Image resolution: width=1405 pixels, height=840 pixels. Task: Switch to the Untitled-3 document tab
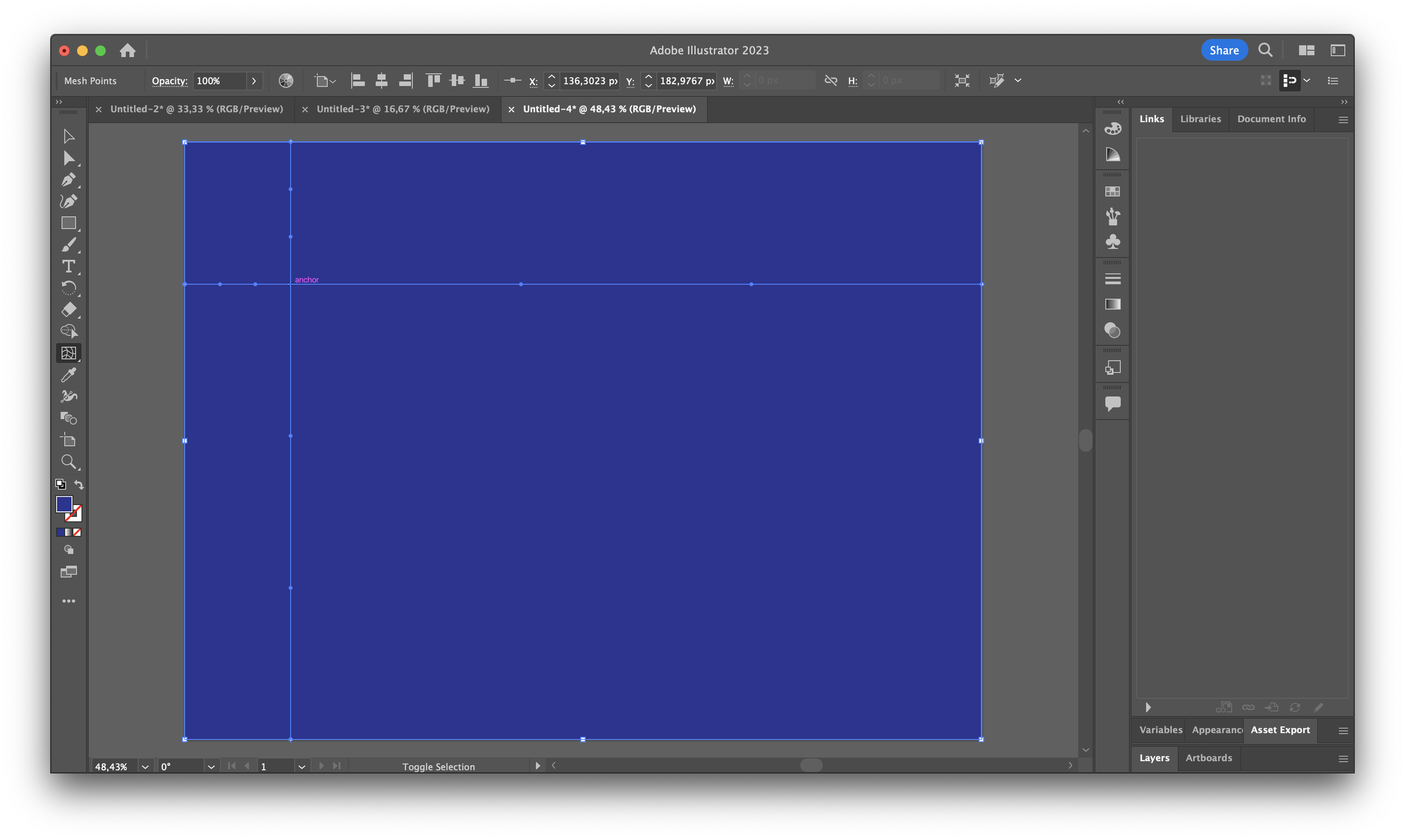coord(403,108)
